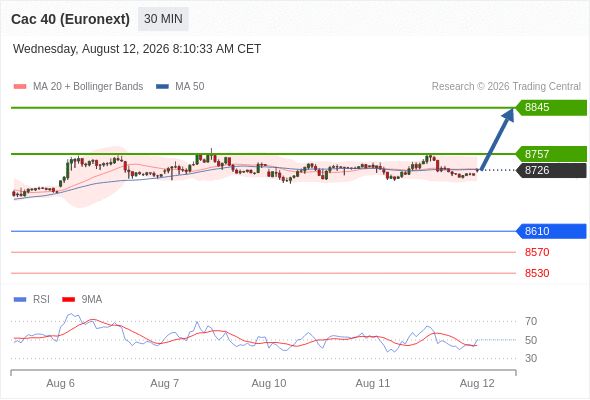Viewport: 590px width, 400px height.
Task: Click the RSI 70 level label
Action: (531, 321)
